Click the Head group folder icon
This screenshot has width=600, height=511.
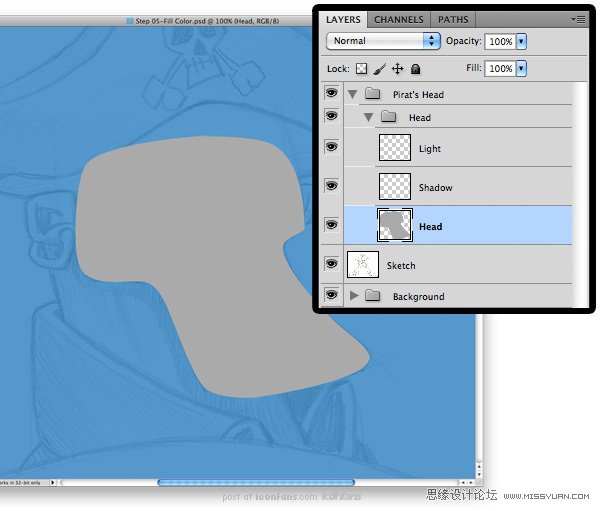pos(389,117)
